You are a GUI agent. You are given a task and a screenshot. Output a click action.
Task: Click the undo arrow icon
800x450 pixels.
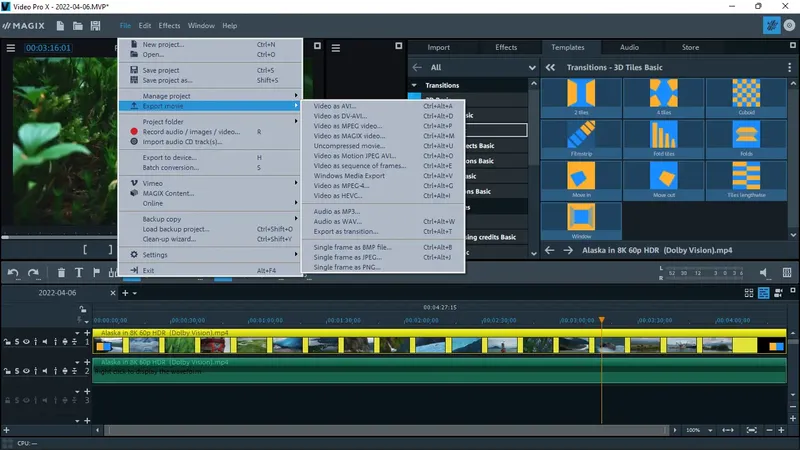[x=13, y=273]
